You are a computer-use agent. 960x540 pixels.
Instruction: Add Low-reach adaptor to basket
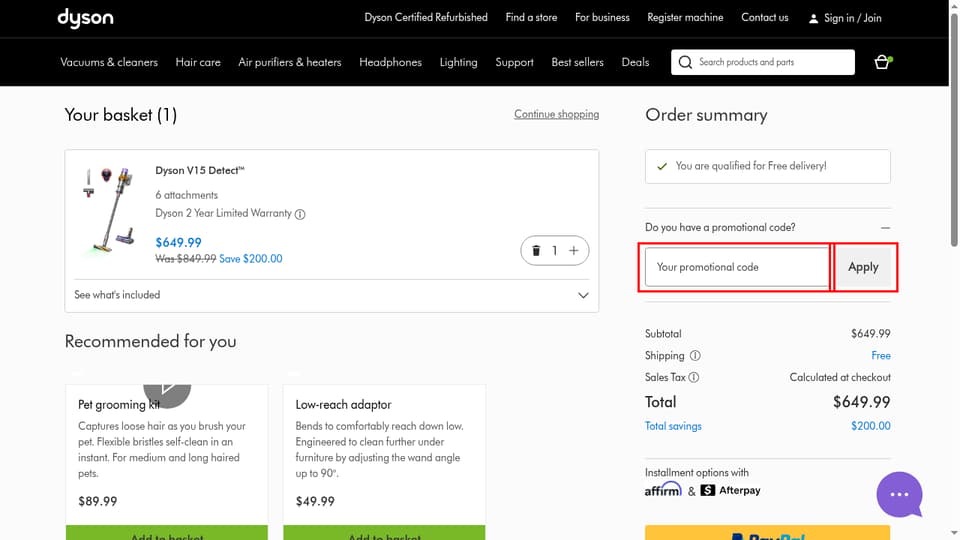pyautogui.click(x=384, y=533)
